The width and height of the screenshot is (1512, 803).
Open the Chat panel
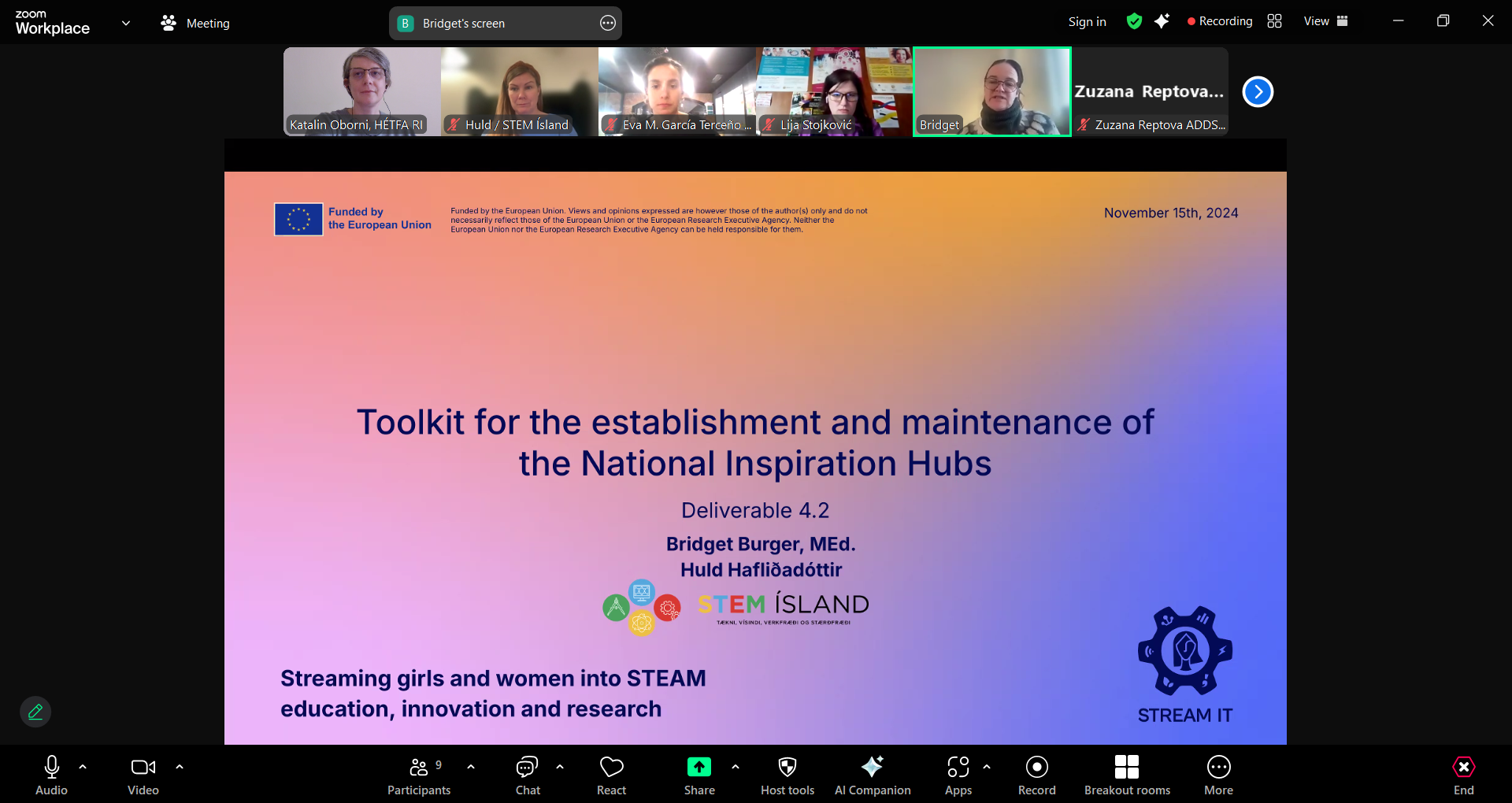tap(527, 775)
